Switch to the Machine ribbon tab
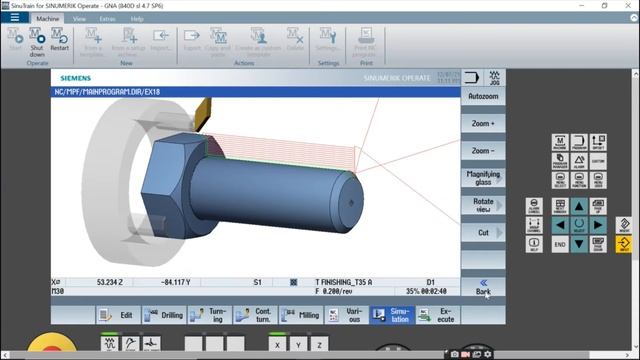Screen dimensions: 640x360 (x=48, y=18)
